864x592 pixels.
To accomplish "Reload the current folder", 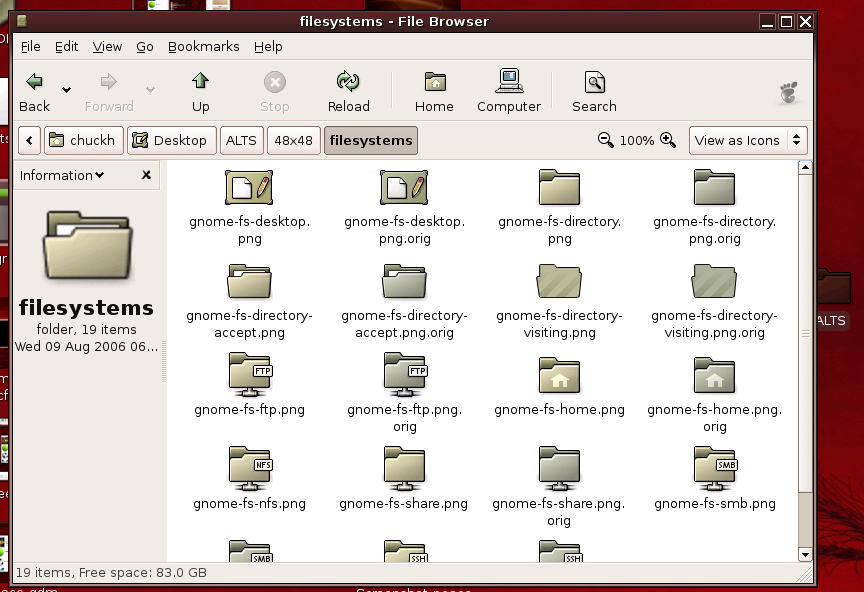I will point(348,92).
